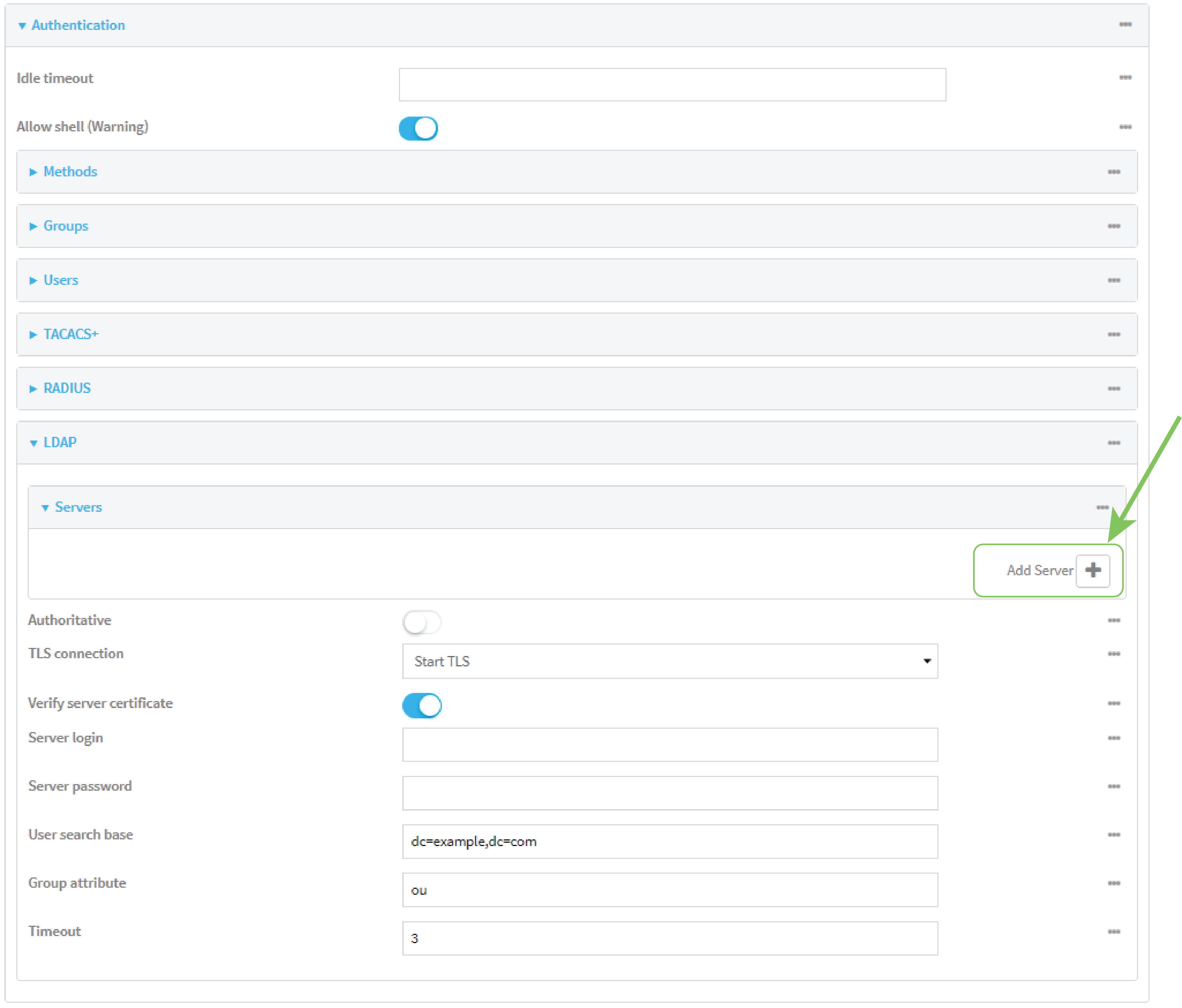Click the ellipsis icon on the Methods row

tap(1114, 172)
